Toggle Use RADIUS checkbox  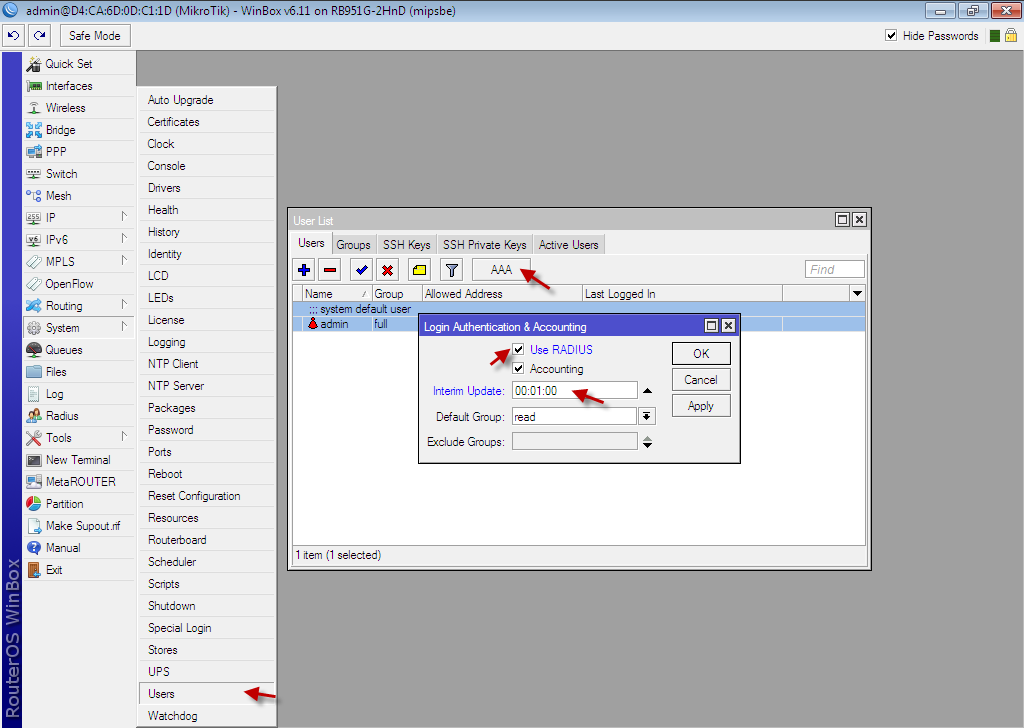(x=519, y=349)
